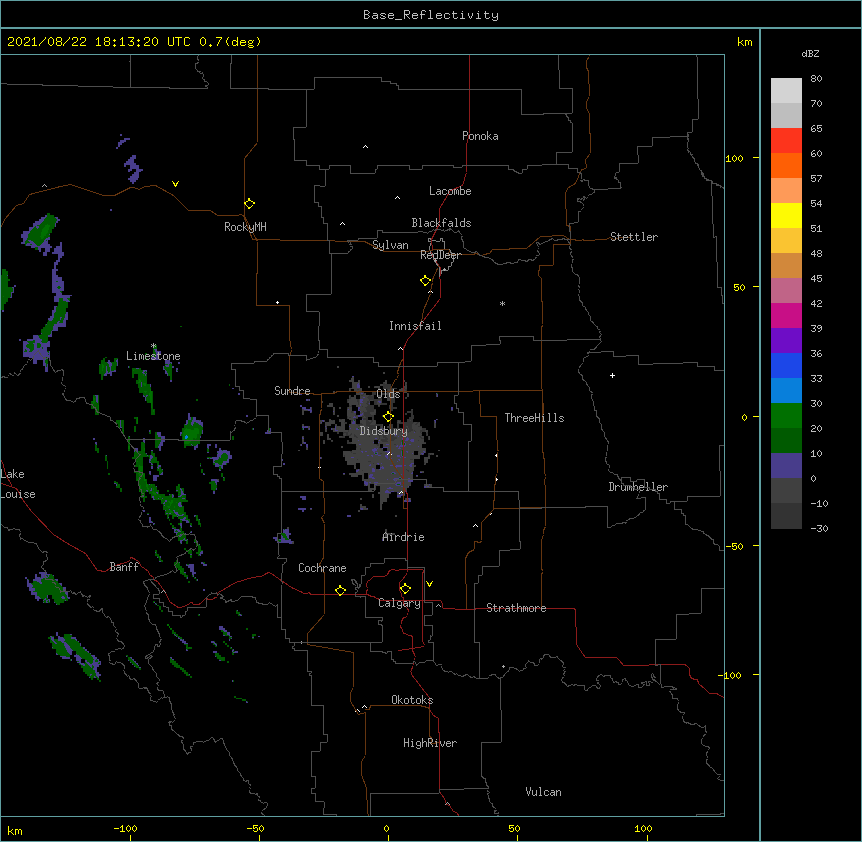Click the Cochrane town label
Image resolution: width=862 pixels, height=842 pixels.
pos(322,568)
